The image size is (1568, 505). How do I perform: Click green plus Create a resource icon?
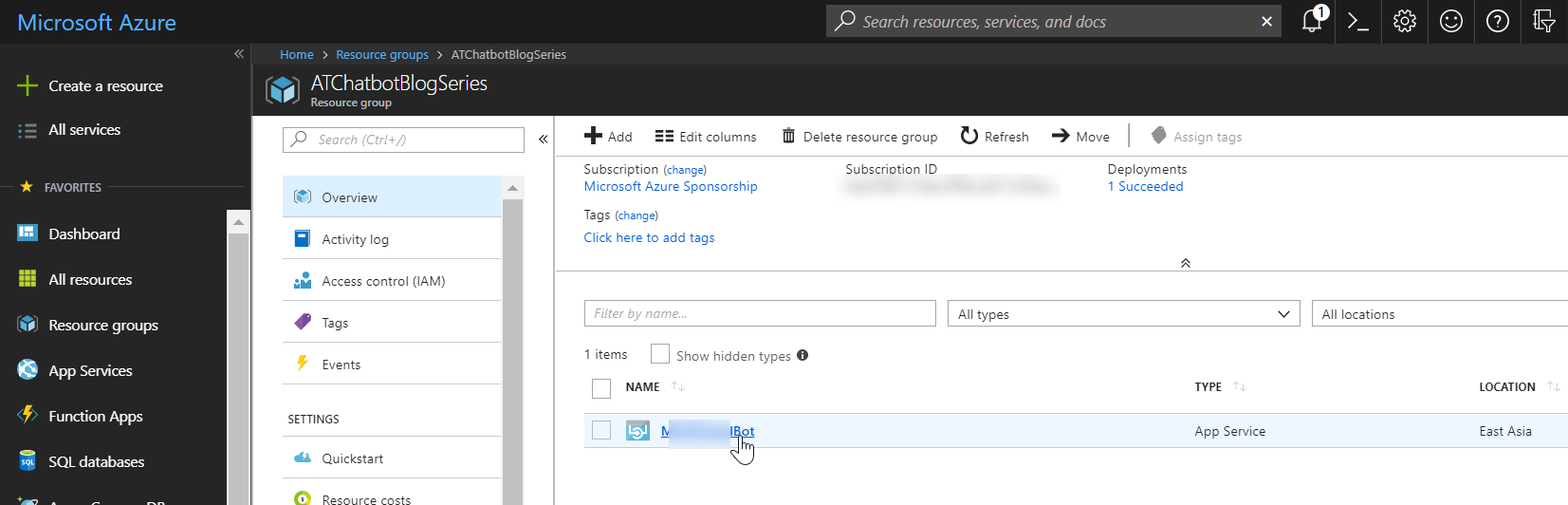click(28, 85)
